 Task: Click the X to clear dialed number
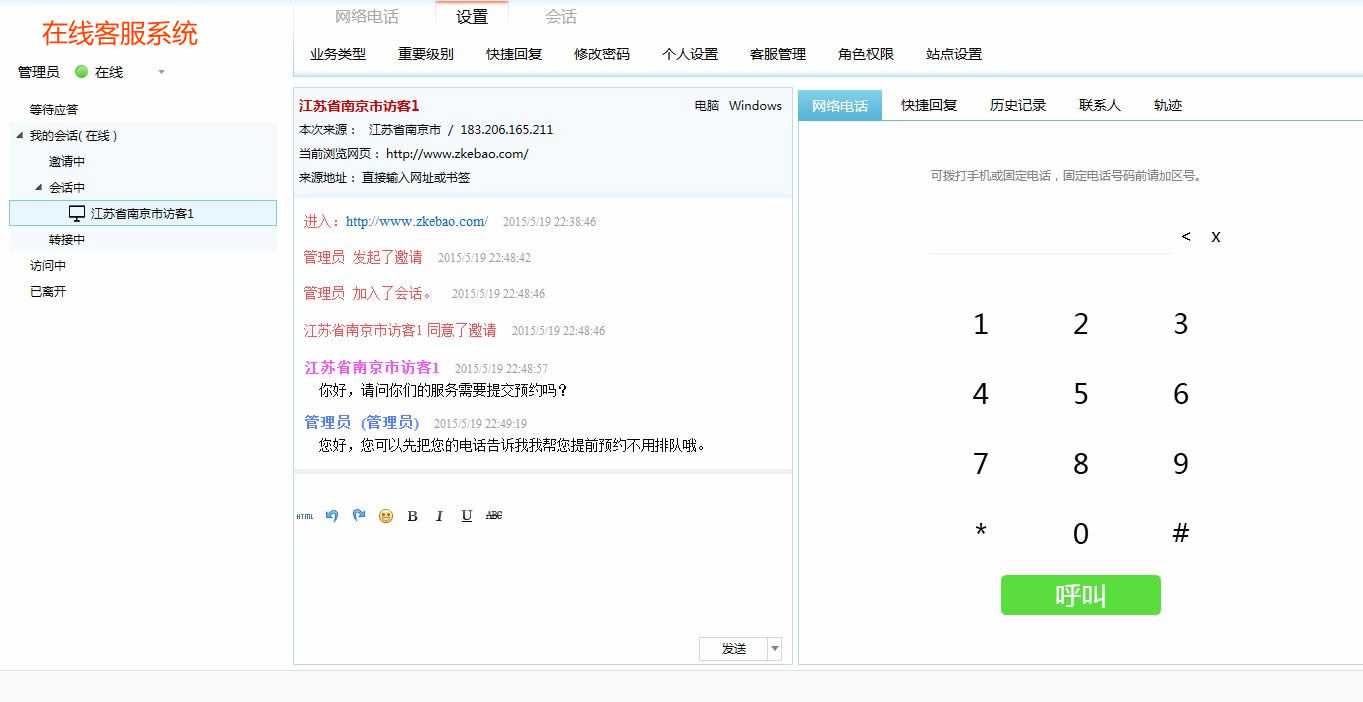(x=1216, y=237)
